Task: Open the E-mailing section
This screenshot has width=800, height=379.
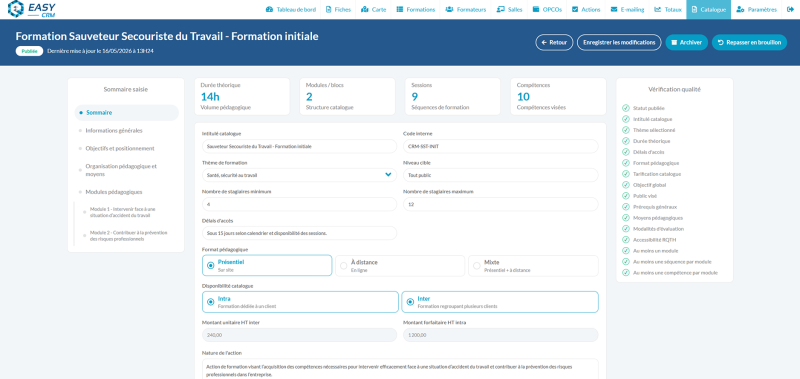Action: pyautogui.click(x=628, y=9)
